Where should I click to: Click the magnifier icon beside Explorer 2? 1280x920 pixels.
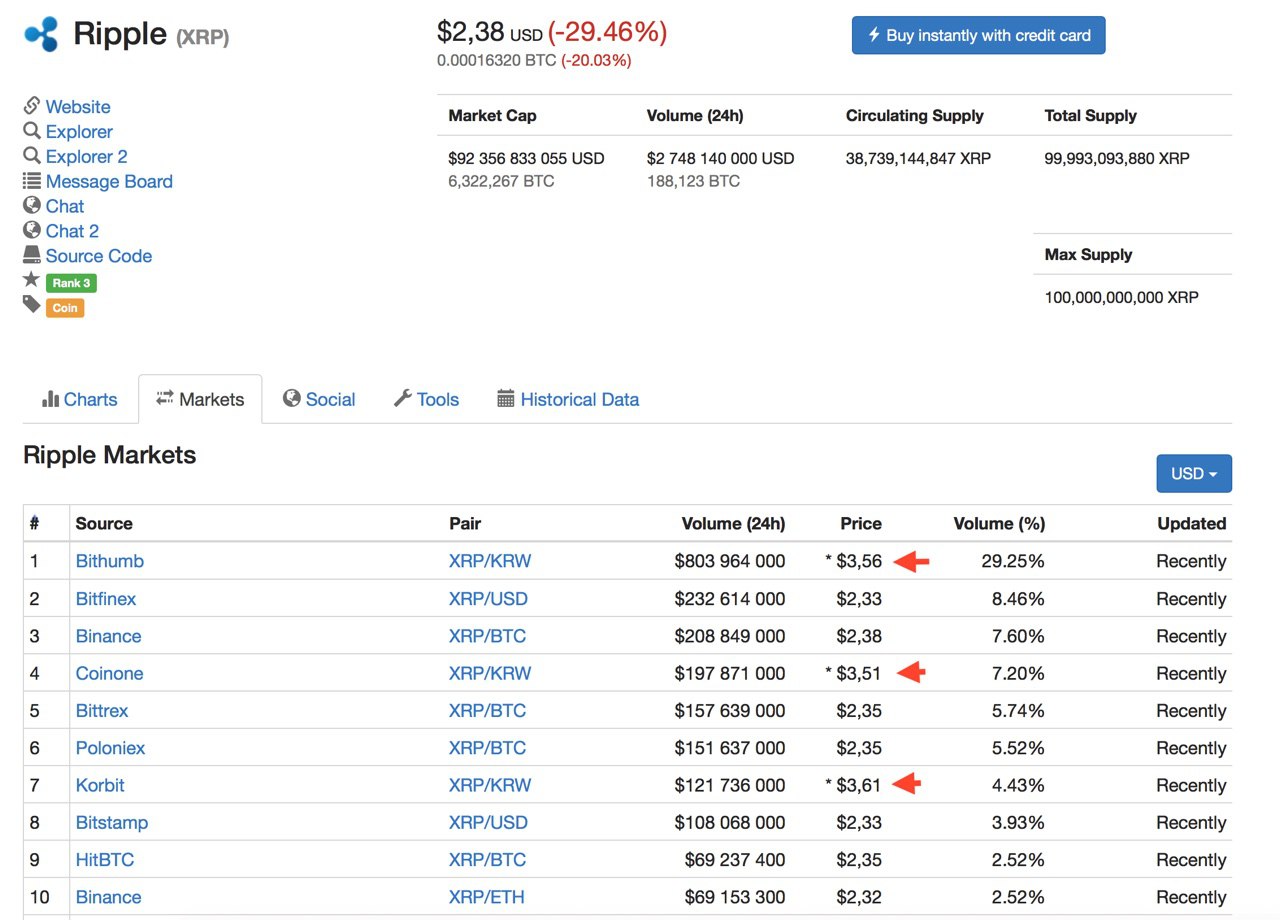click(32, 156)
